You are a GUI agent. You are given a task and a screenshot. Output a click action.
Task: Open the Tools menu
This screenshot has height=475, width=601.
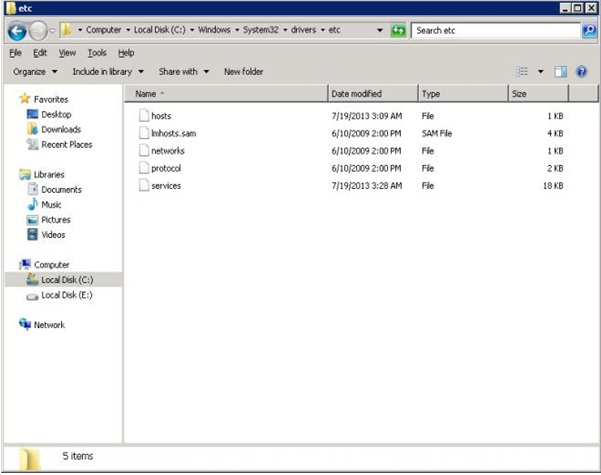96,52
